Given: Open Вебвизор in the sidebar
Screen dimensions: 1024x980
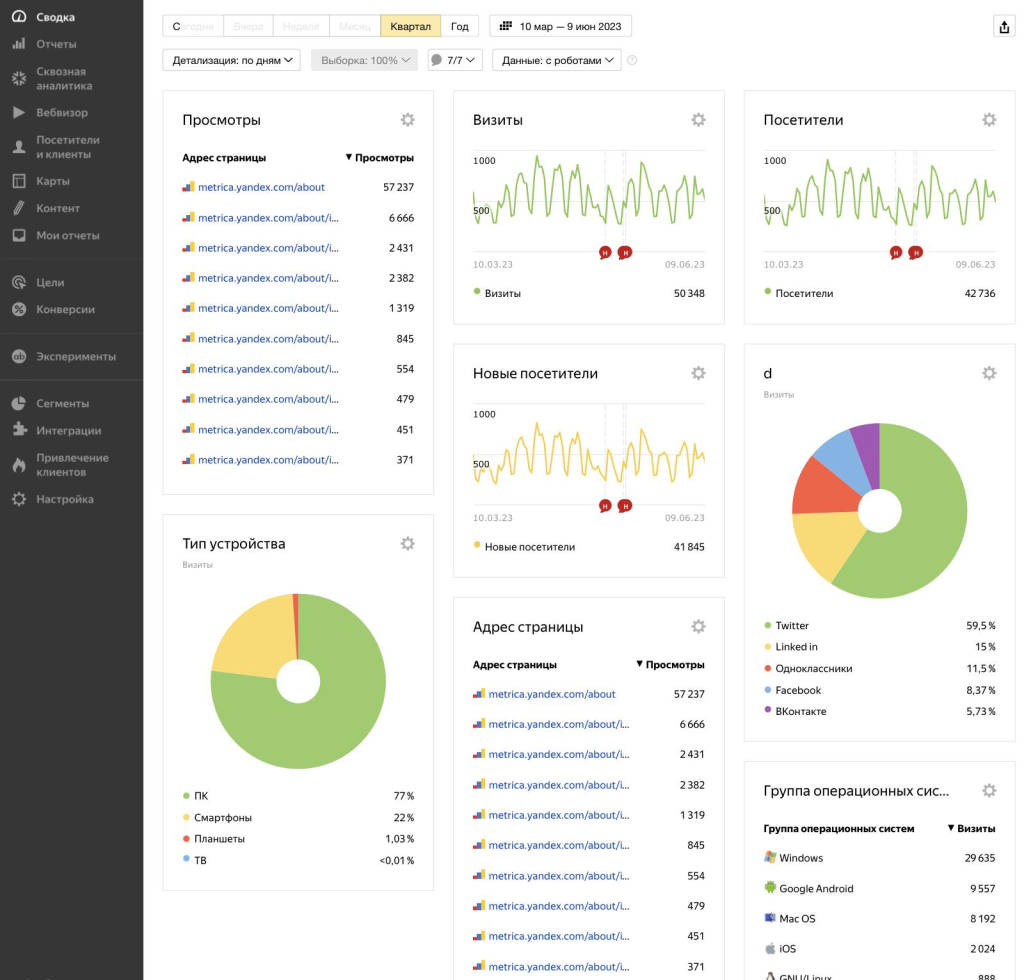Looking at the screenshot, I should pos(62,113).
